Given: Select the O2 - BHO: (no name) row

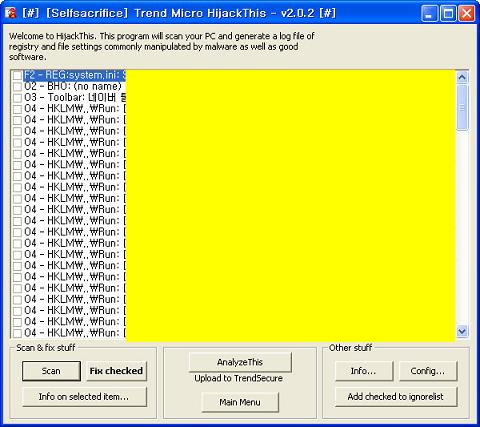Looking at the screenshot, I should (x=73, y=87).
